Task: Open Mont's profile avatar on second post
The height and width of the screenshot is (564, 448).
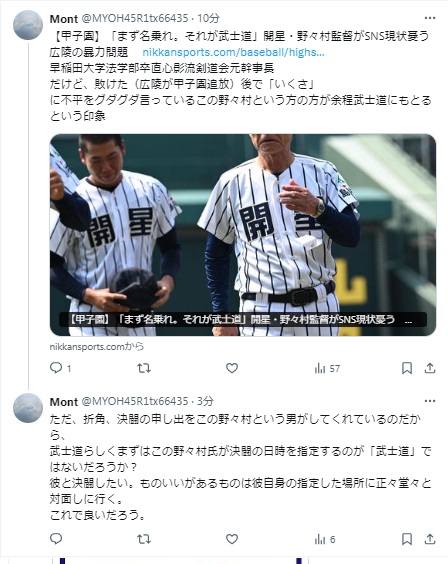Action: click(28, 408)
